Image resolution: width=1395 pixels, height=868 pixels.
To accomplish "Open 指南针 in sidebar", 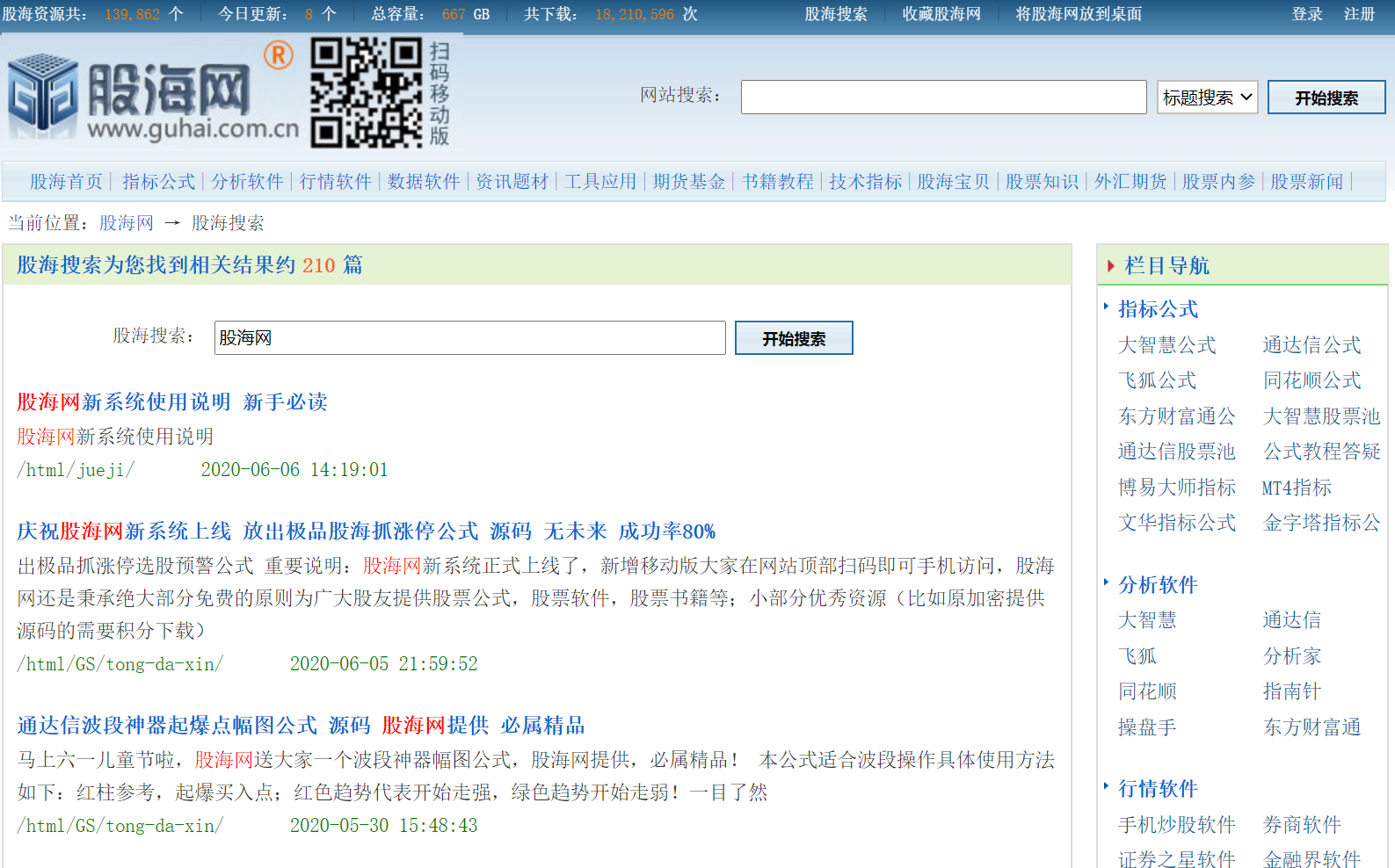I will point(1292,691).
